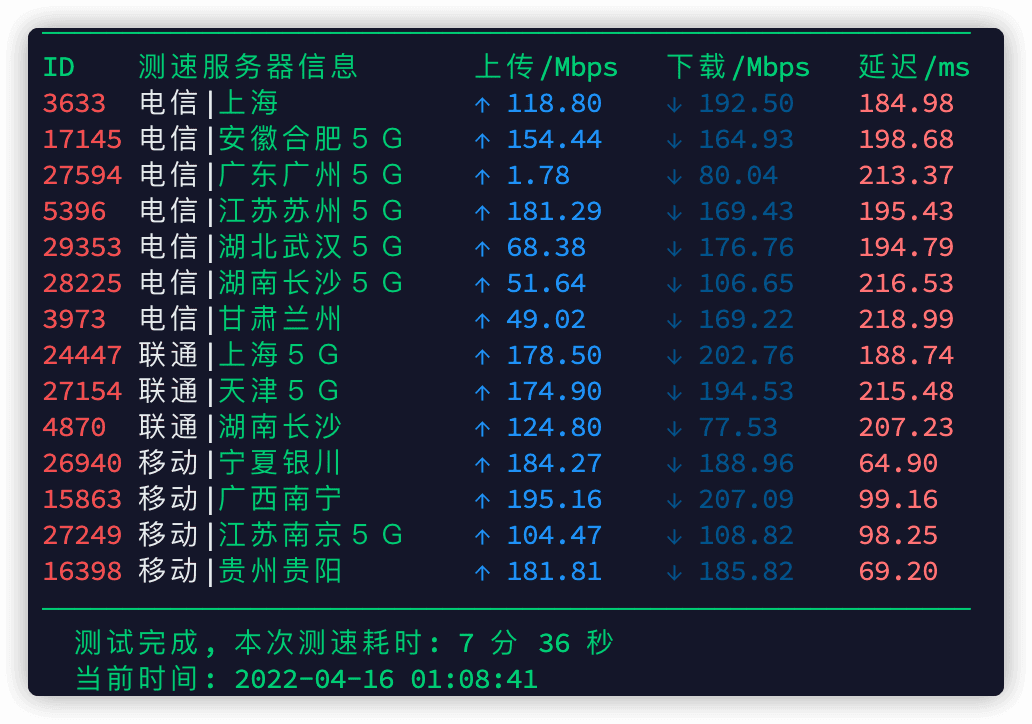Select server ID 27154
Image resolution: width=1032 pixels, height=724 pixels.
tap(82, 392)
